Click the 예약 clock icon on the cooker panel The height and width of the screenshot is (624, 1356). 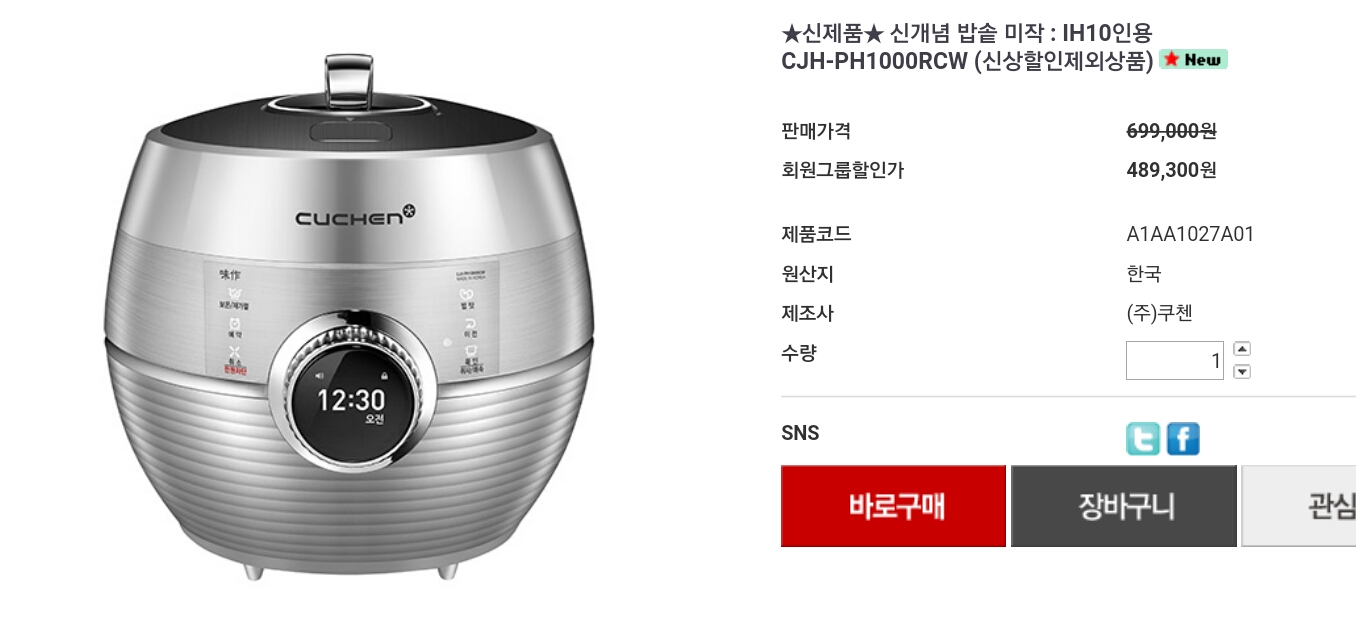click(234, 325)
